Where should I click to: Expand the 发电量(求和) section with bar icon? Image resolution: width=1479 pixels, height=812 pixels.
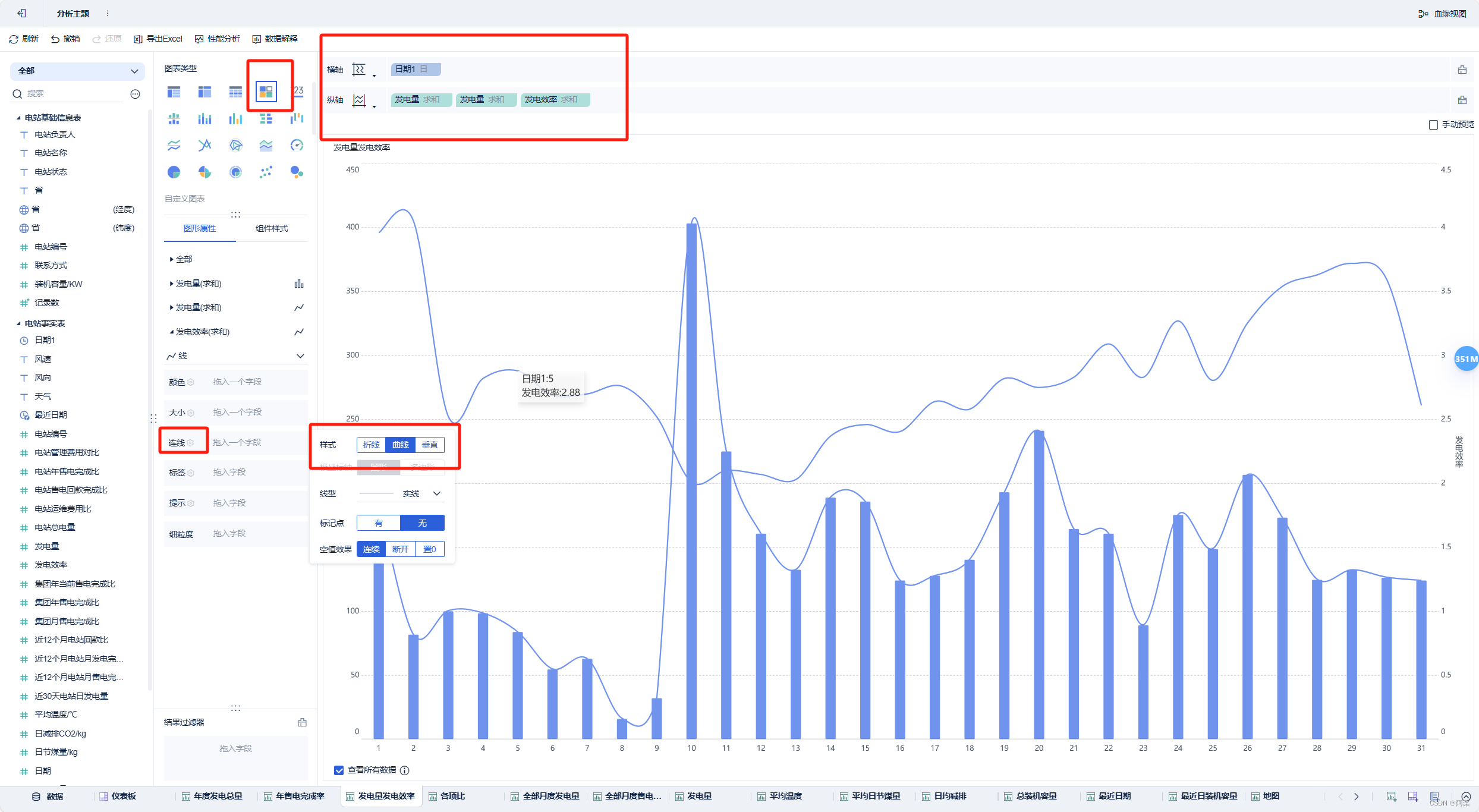point(171,284)
